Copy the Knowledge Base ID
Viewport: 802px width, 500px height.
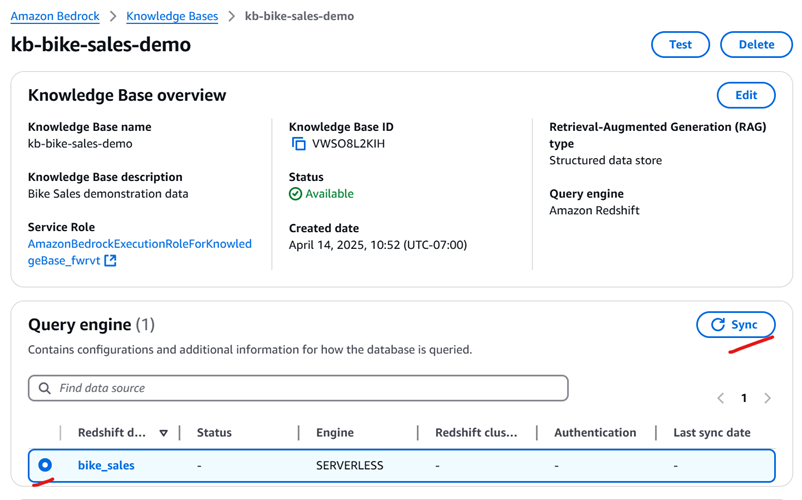coord(298,144)
